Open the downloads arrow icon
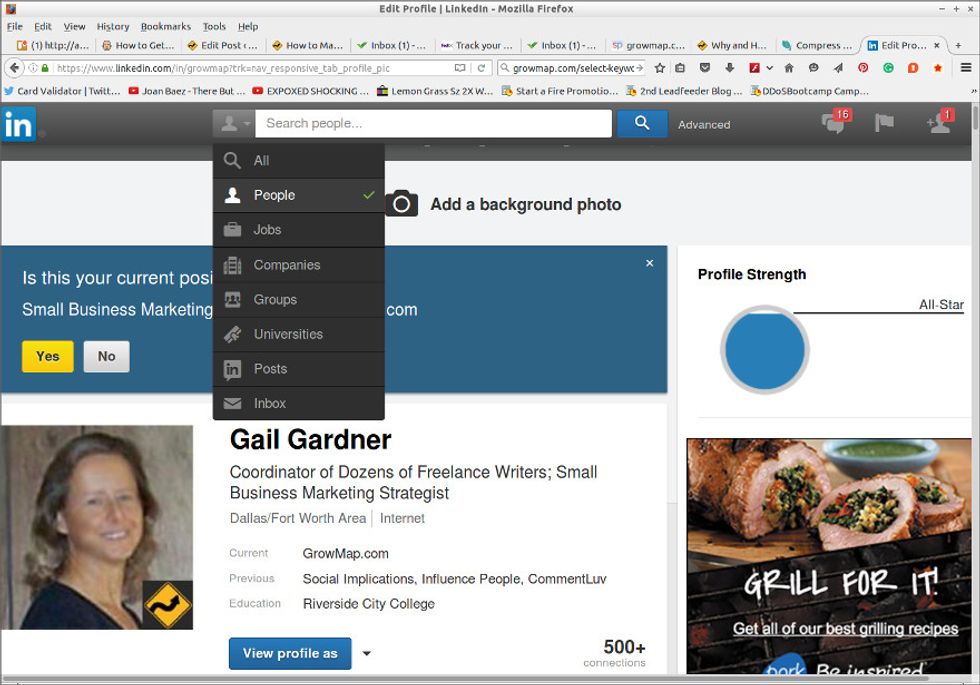This screenshot has width=980, height=685. (729, 68)
